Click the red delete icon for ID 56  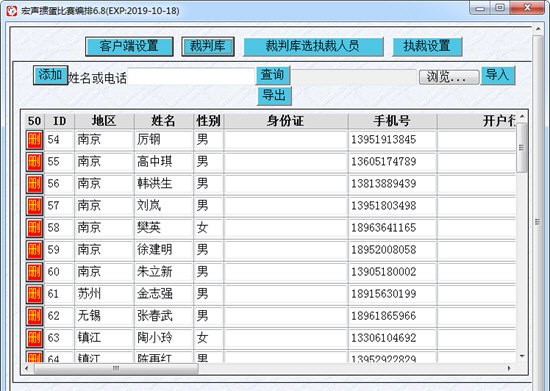pos(34,184)
